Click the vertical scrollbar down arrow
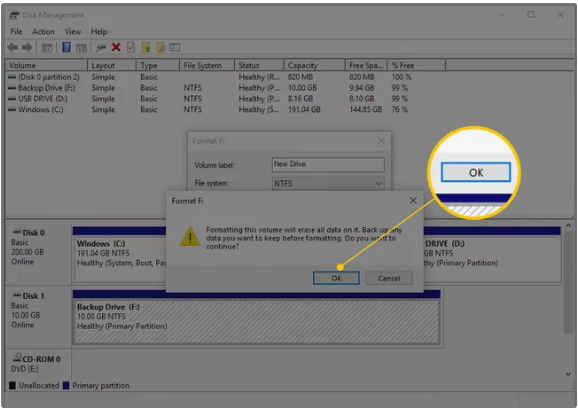Viewport: 578px width, 408px height. [x=568, y=374]
